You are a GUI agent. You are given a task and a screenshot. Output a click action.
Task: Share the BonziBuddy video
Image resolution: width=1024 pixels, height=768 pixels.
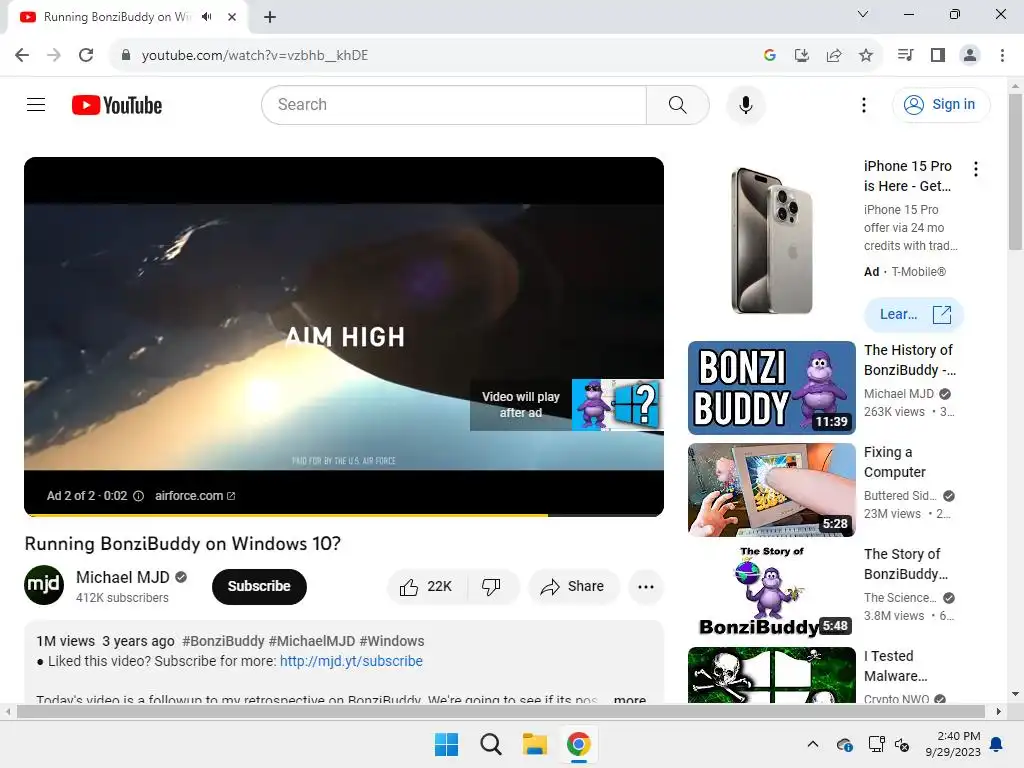572,586
